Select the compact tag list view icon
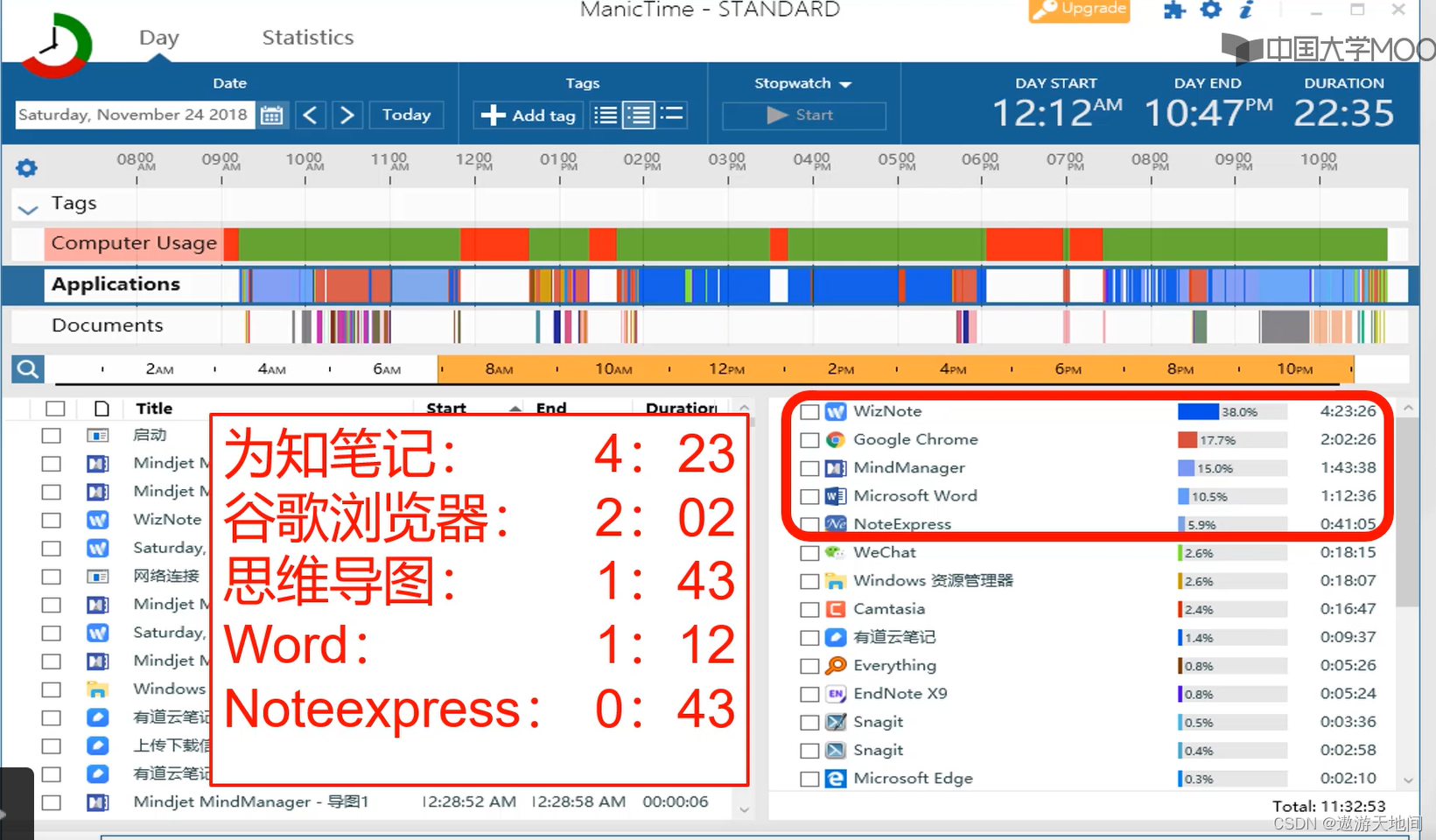 [671, 115]
